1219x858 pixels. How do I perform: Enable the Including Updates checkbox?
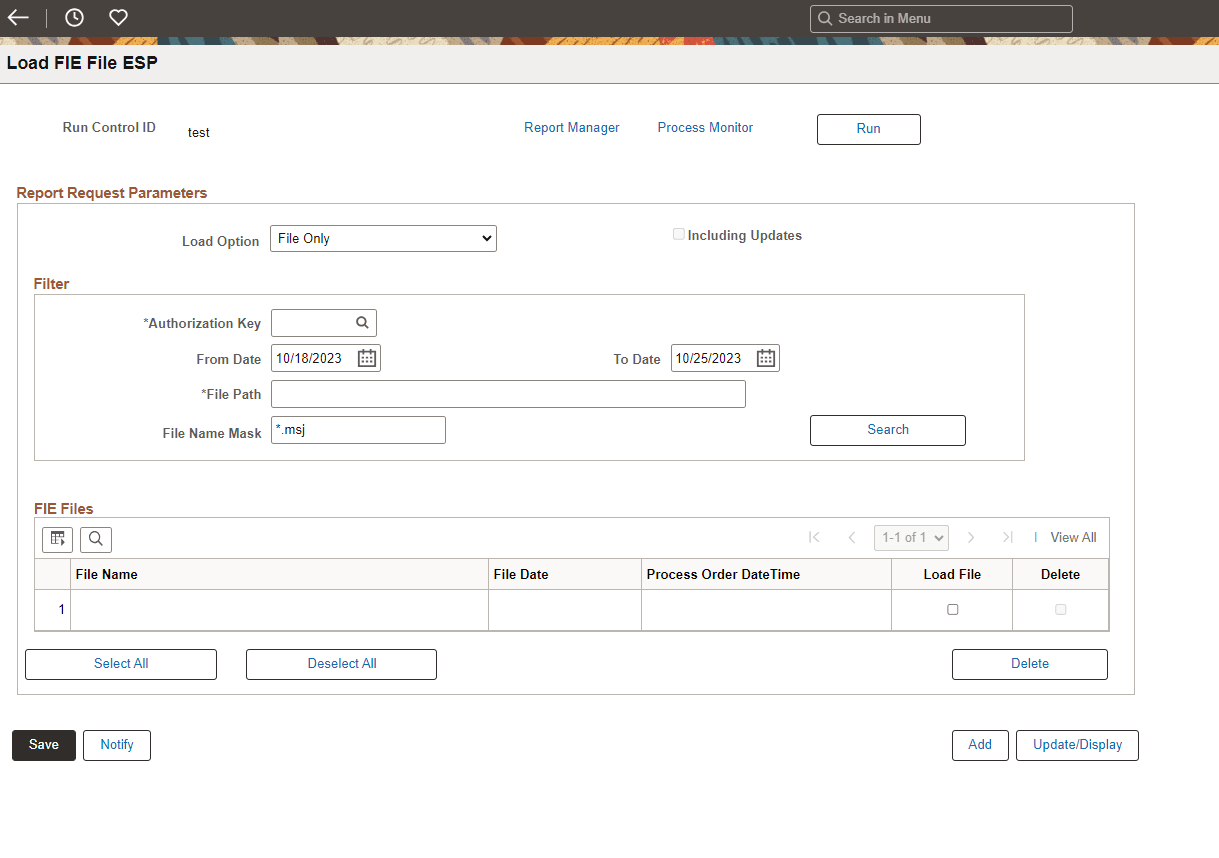click(679, 233)
